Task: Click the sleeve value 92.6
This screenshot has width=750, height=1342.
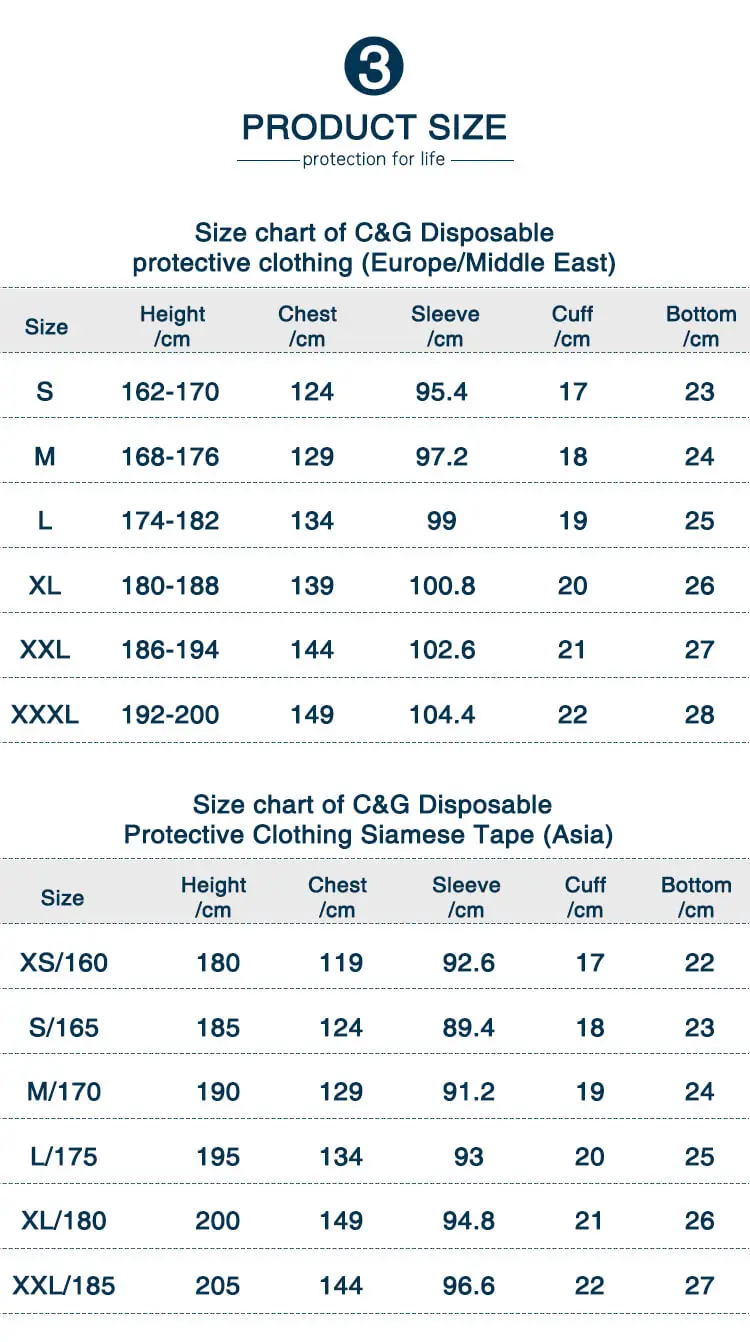Action: [468, 963]
